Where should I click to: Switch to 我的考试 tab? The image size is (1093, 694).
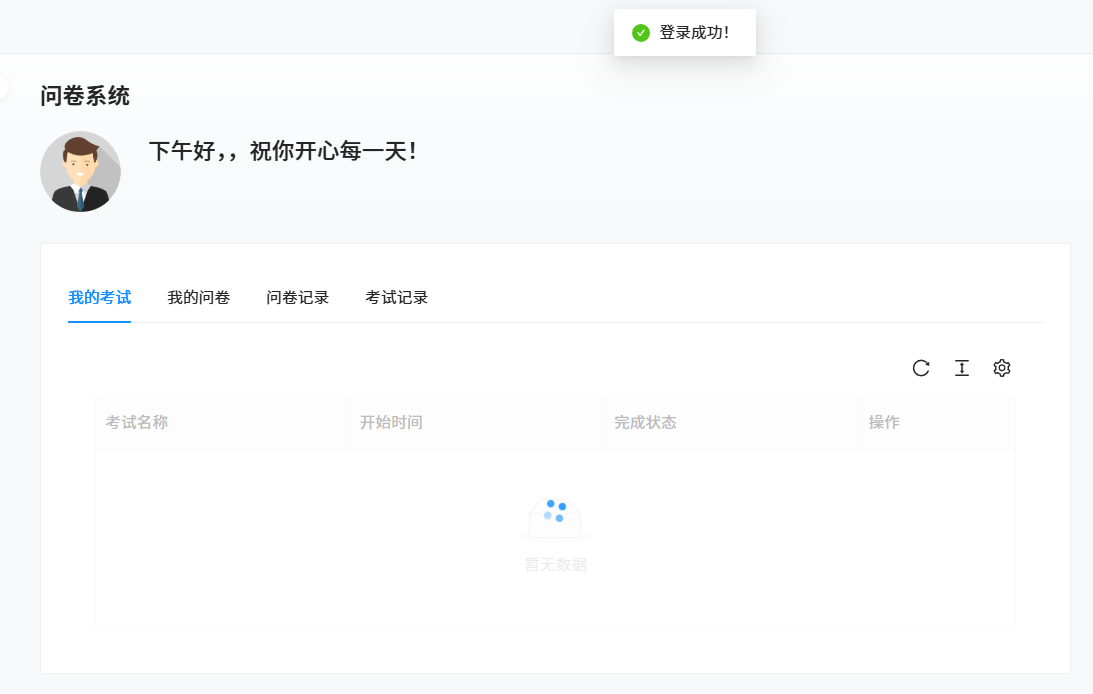tap(100, 298)
